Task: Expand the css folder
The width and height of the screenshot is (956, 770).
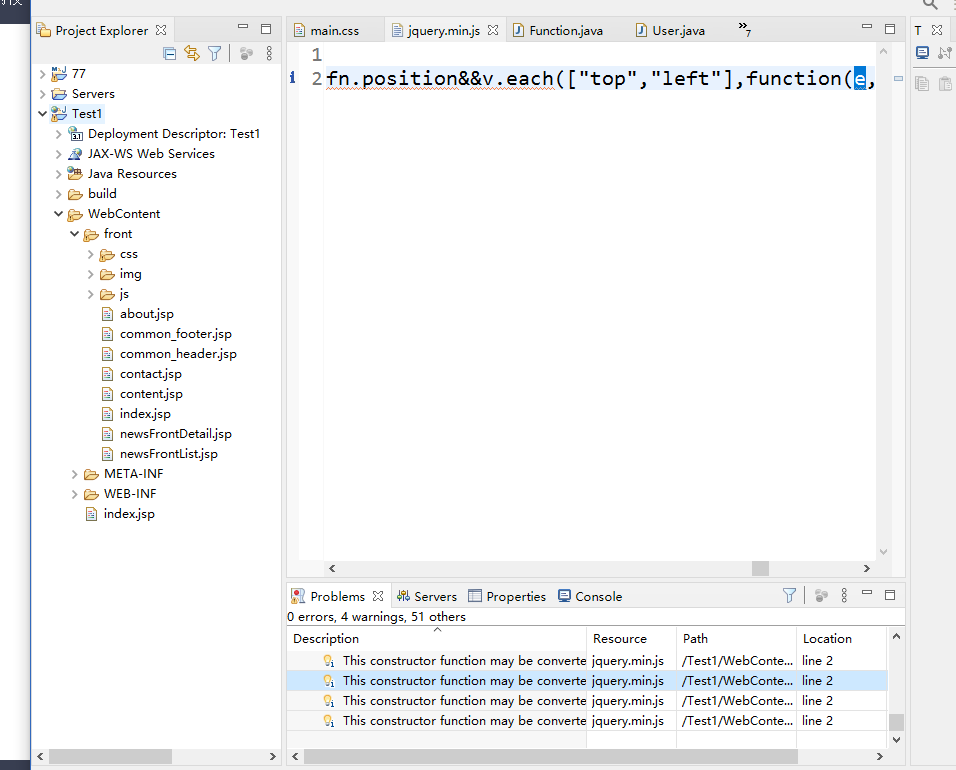Action: [x=91, y=254]
